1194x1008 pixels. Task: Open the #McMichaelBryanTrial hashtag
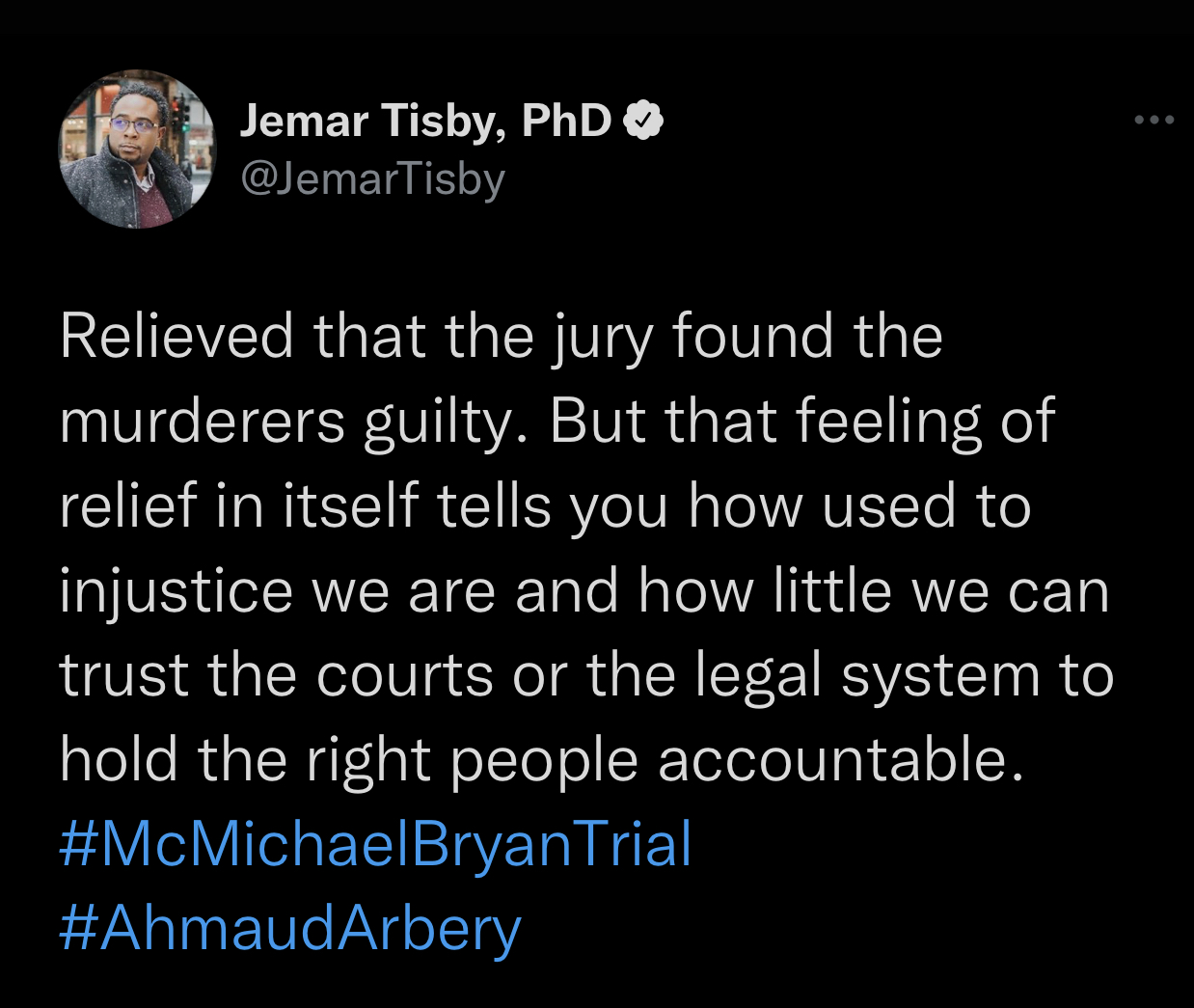[x=375, y=844]
